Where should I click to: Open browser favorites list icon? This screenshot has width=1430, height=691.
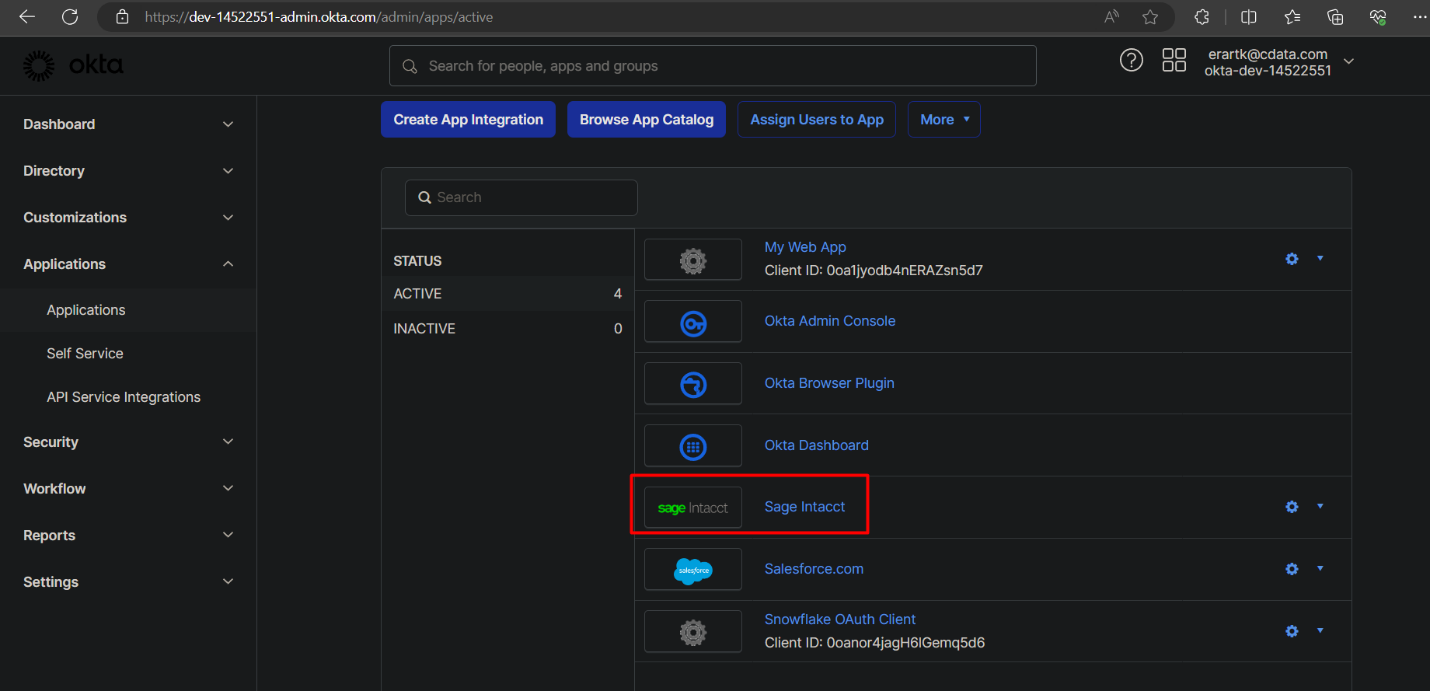[x=1292, y=17]
